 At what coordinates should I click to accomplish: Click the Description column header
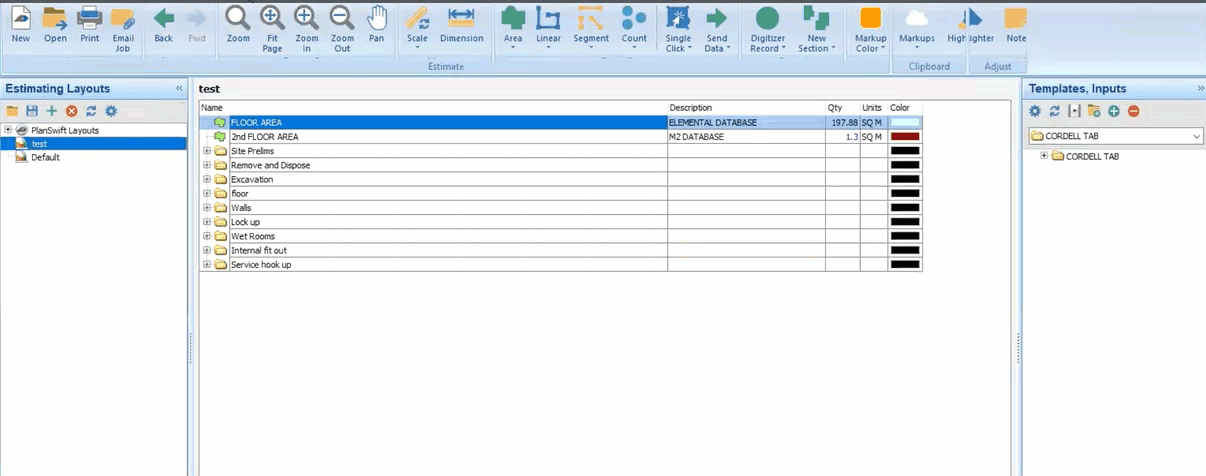[x=746, y=108]
